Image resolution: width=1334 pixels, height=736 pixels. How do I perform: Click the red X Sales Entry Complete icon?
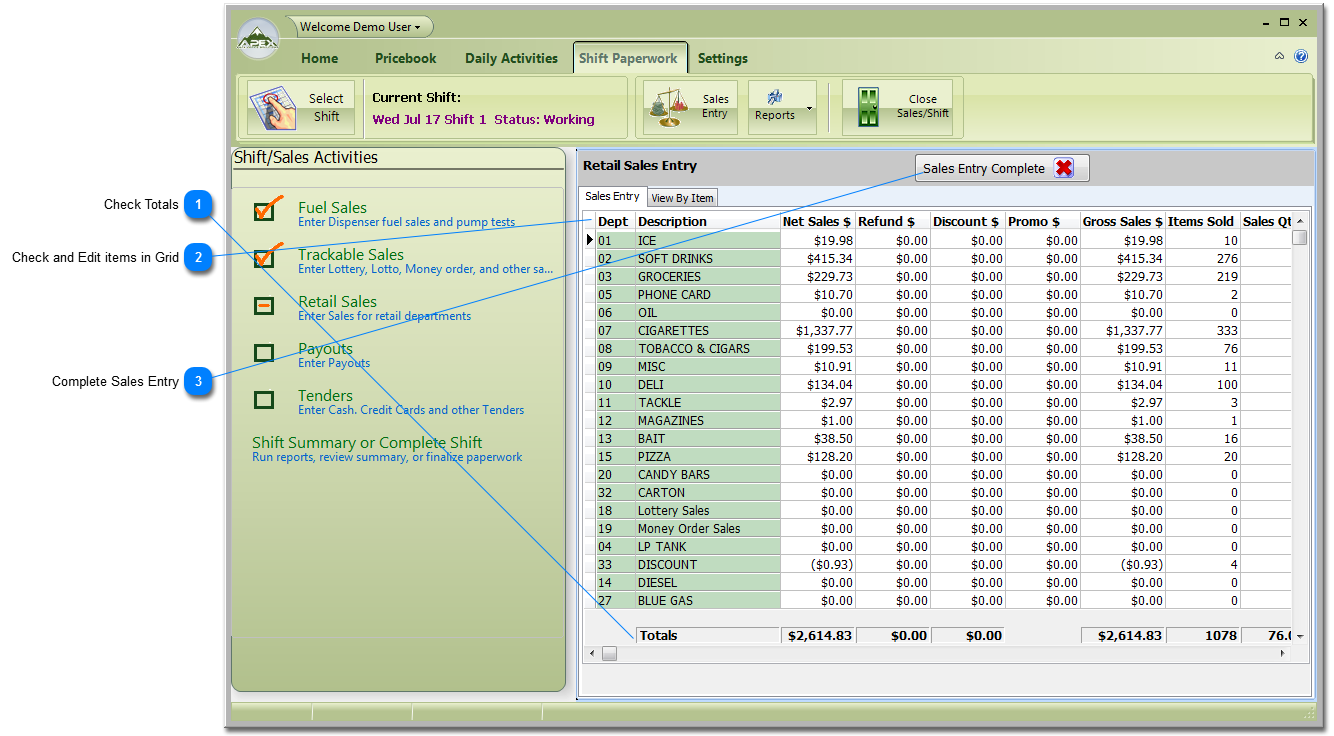click(x=1064, y=169)
